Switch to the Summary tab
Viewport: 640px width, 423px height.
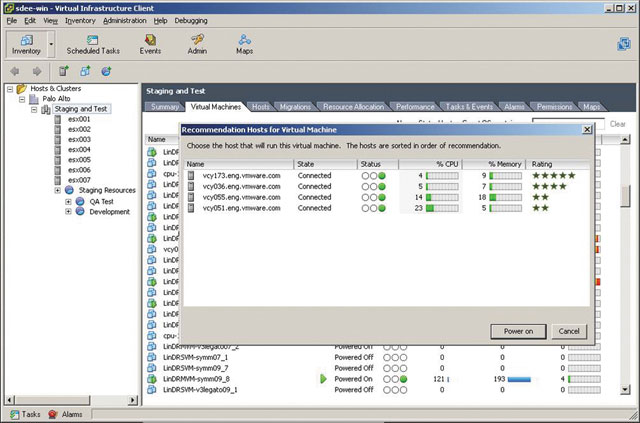[x=165, y=107]
